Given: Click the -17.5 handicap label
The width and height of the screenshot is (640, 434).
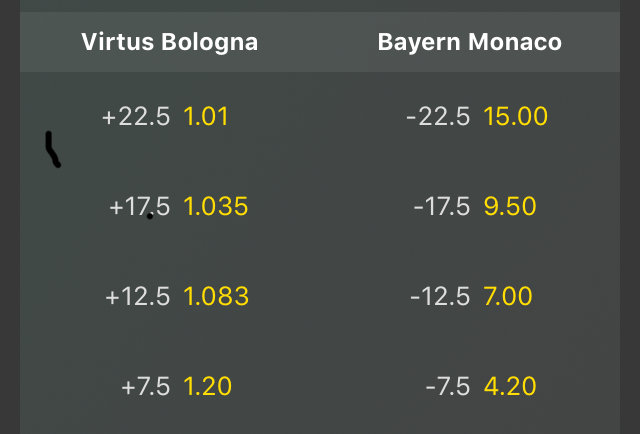Looking at the screenshot, I should click(442, 207).
